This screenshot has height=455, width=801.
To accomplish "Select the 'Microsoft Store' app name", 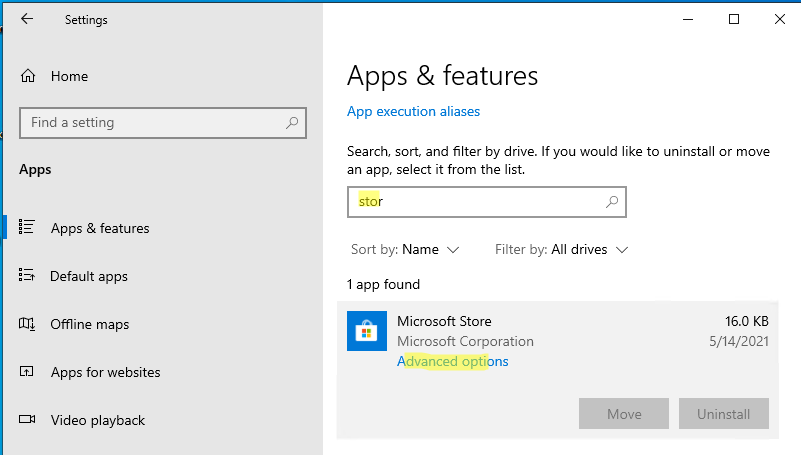I will [x=444, y=321].
